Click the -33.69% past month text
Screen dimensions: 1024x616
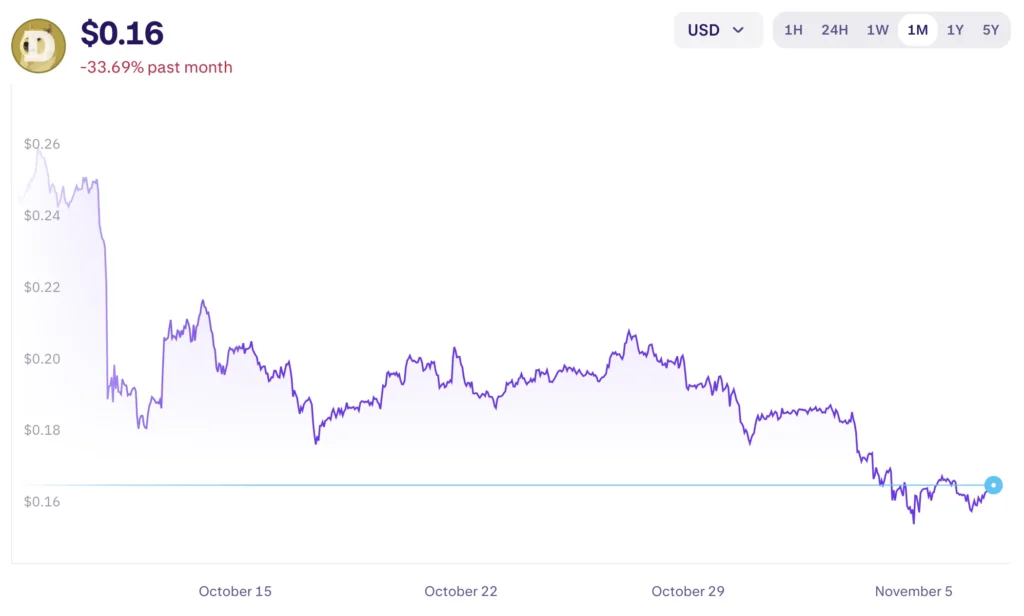tap(156, 67)
